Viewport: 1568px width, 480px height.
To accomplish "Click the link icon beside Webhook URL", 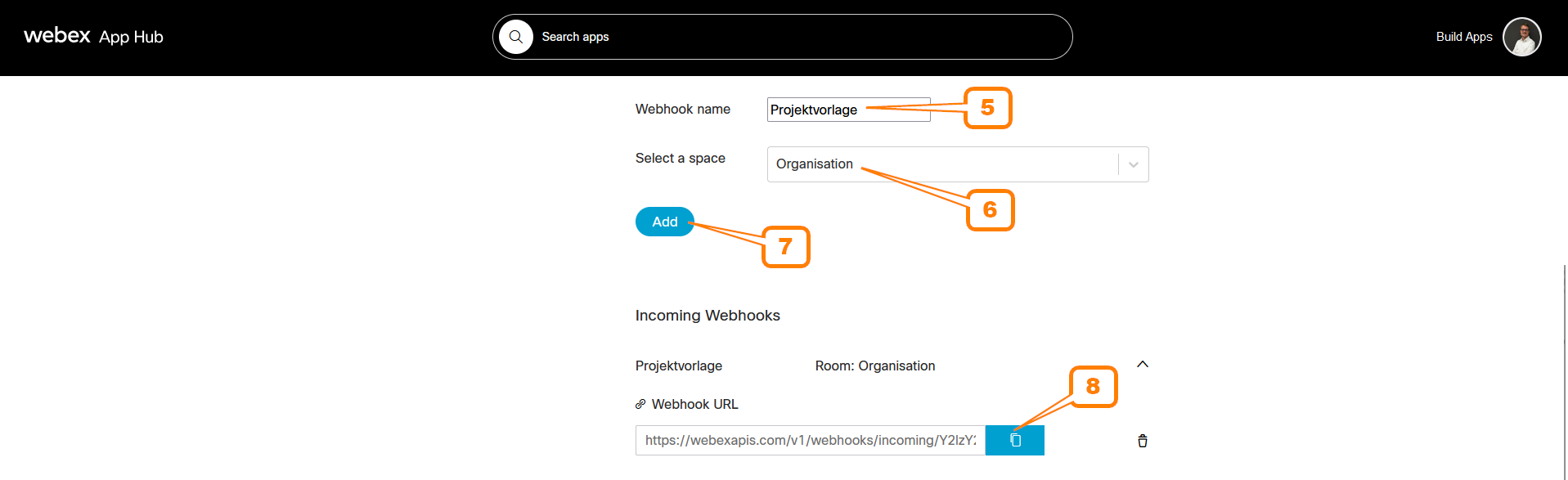I will (640, 404).
